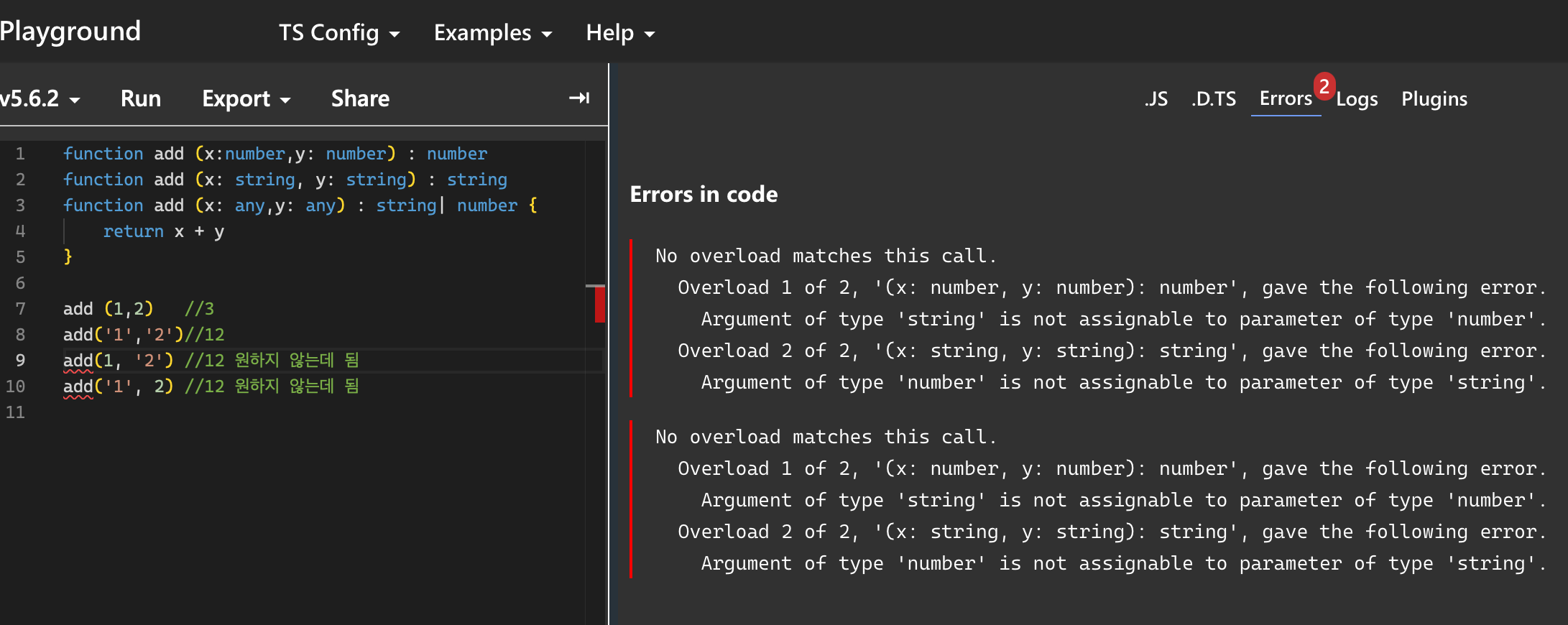
Task: Click the add('1','2') call on line 8
Action: [124, 334]
